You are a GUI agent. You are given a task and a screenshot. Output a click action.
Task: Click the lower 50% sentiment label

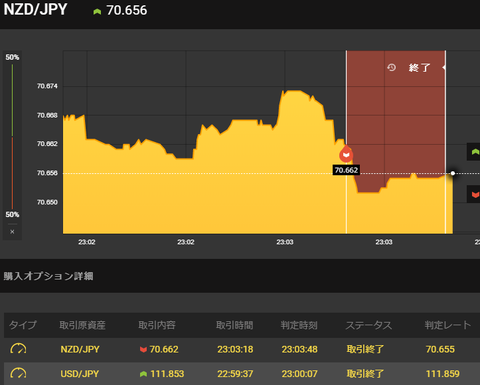(12, 214)
